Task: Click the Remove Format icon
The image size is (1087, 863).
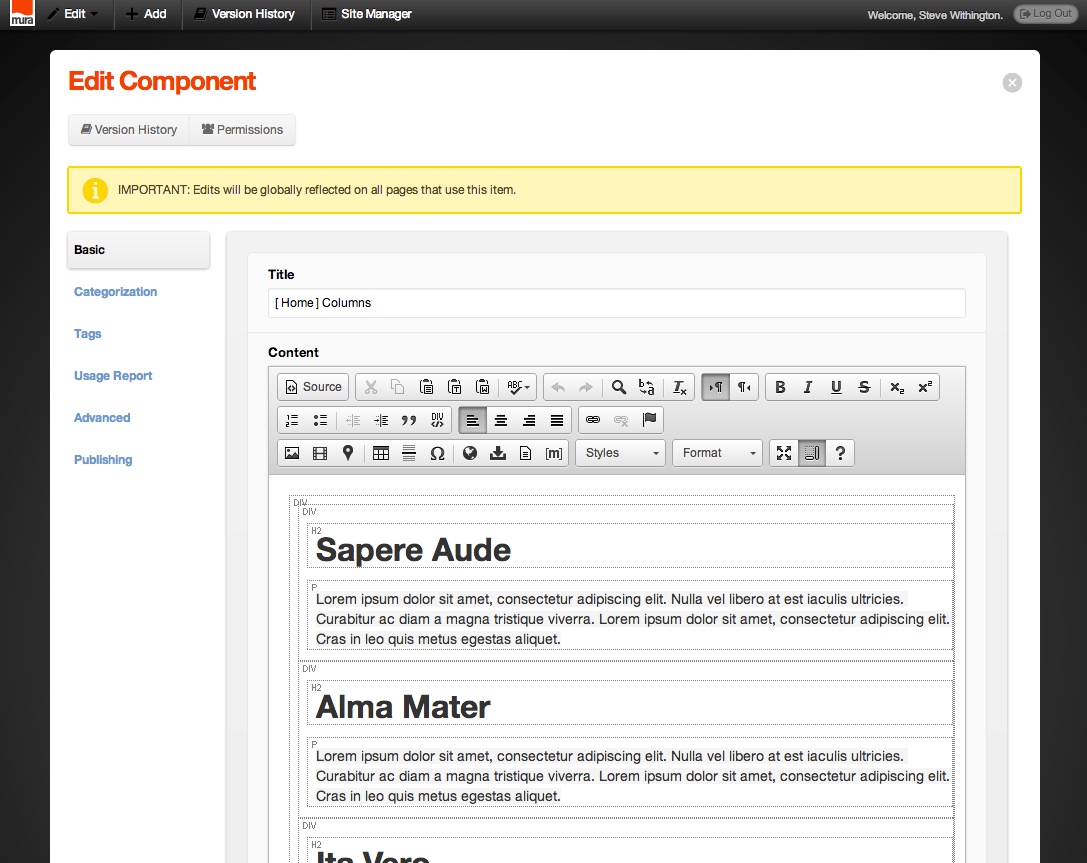Action: [x=679, y=387]
